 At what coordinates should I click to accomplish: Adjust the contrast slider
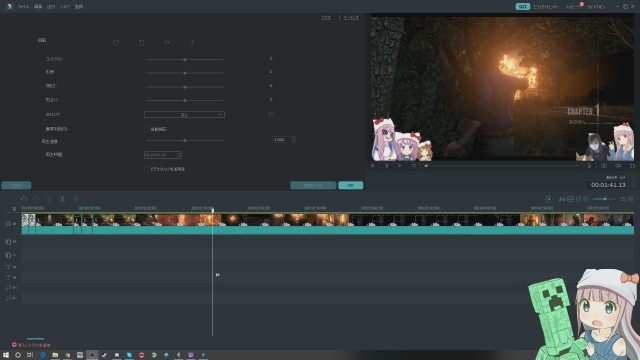coord(184,60)
